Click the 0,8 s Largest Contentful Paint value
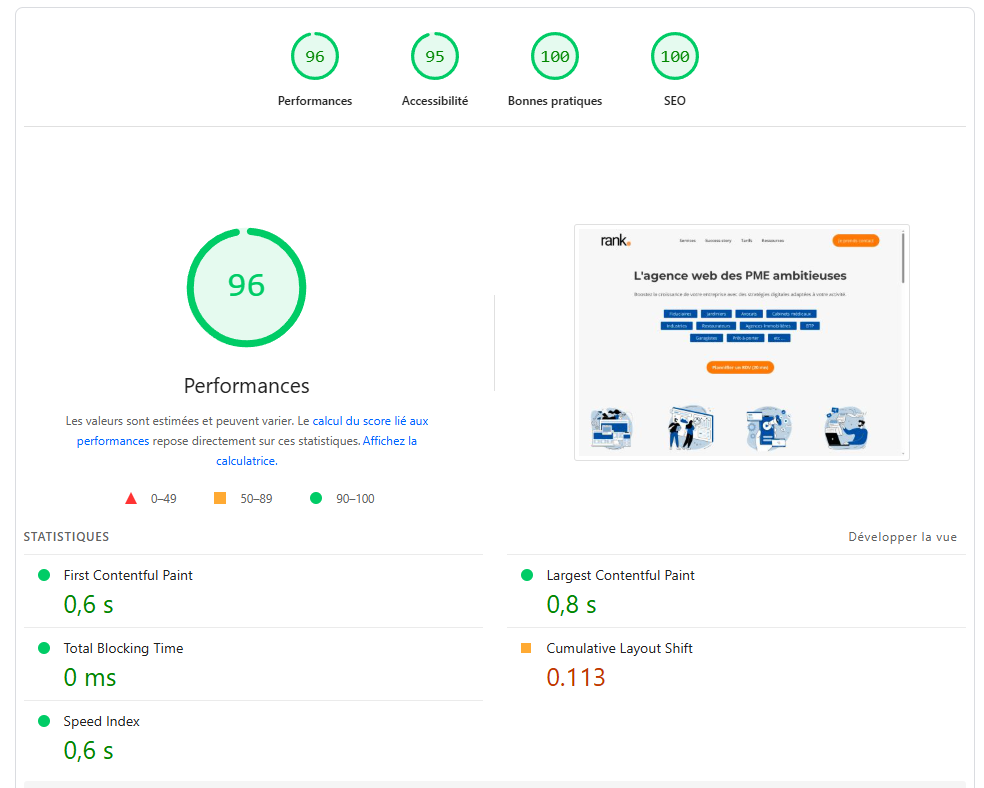Screen dimensions: 984x788 pos(571,605)
